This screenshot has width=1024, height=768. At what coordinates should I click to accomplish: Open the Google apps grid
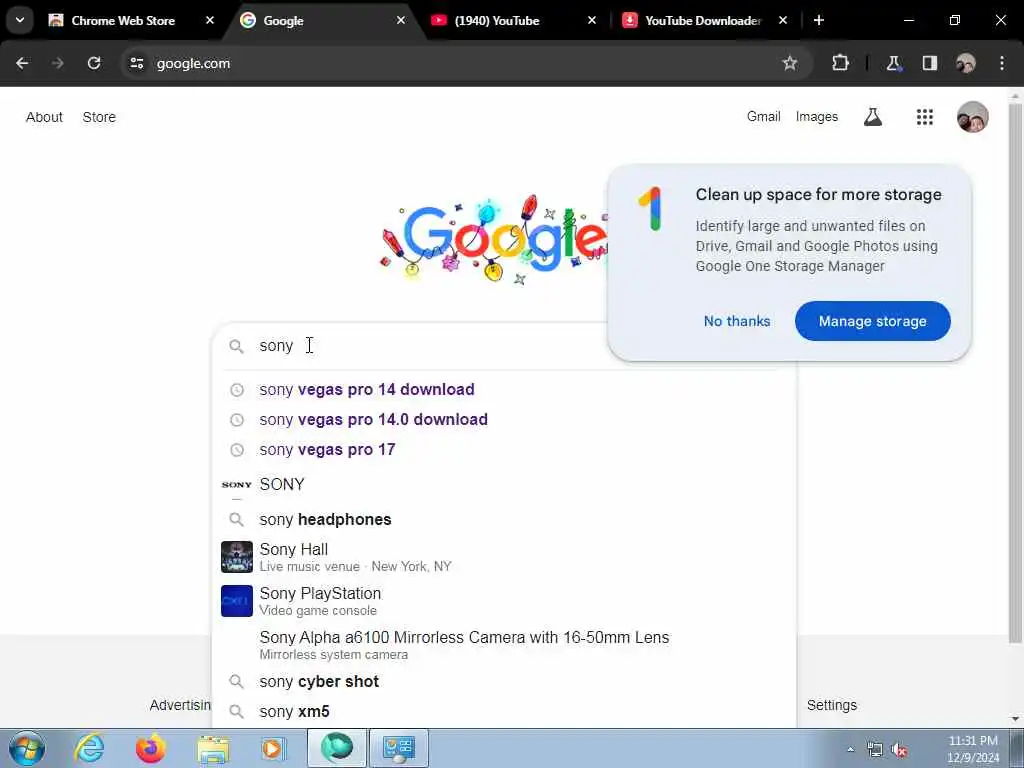click(925, 117)
